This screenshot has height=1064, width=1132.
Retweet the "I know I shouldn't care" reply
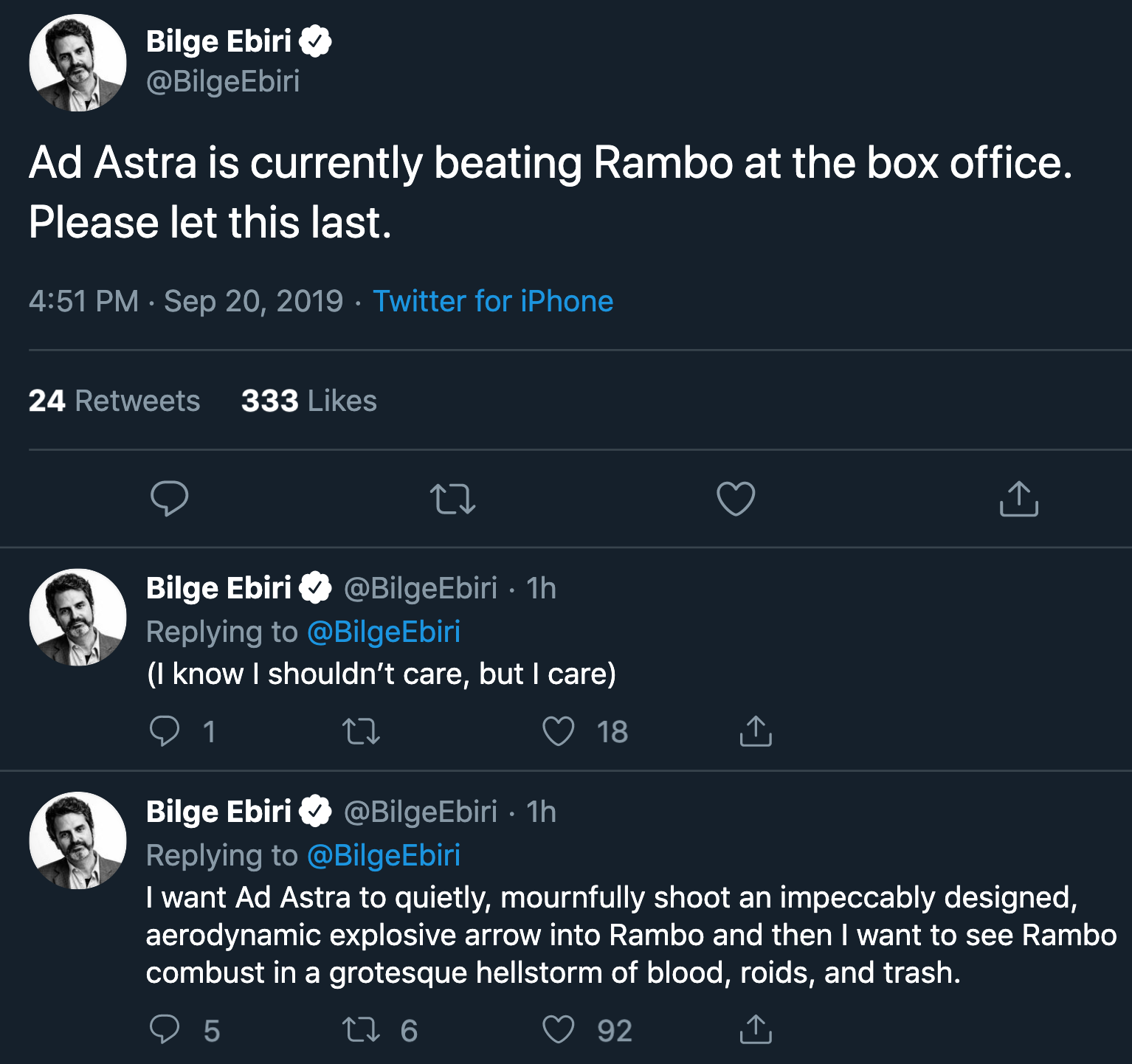(x=361, y=731)
